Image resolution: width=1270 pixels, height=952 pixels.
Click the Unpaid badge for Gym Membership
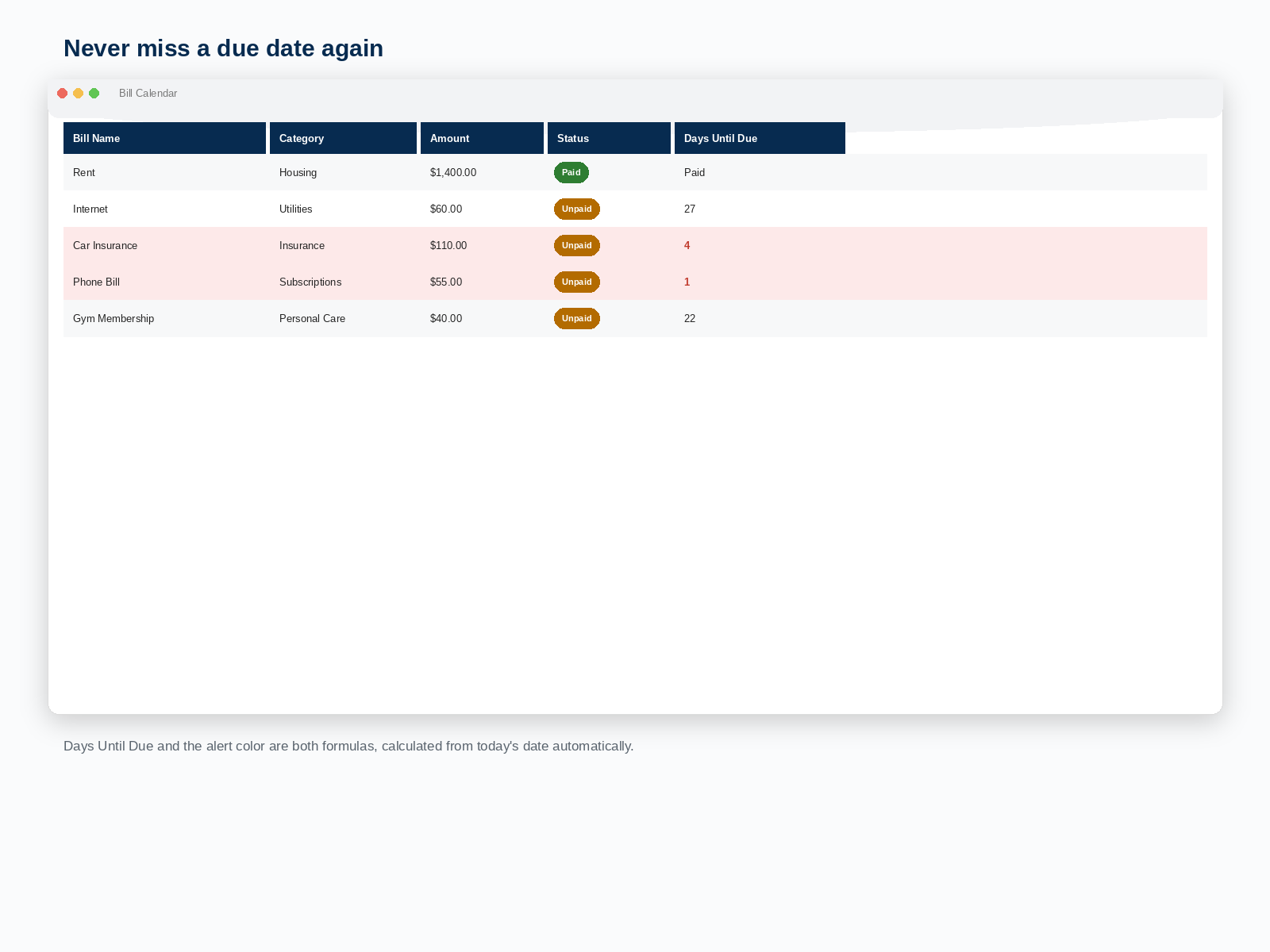(577, 318)
